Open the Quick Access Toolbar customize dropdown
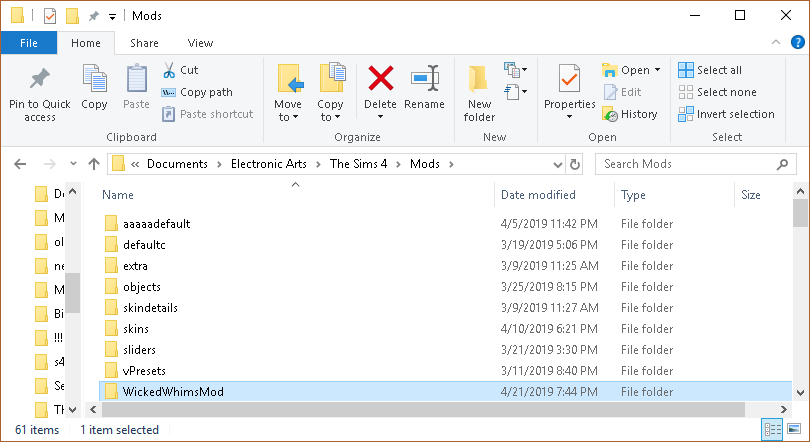Screen dimensions: 810x442 coord(112,17)
